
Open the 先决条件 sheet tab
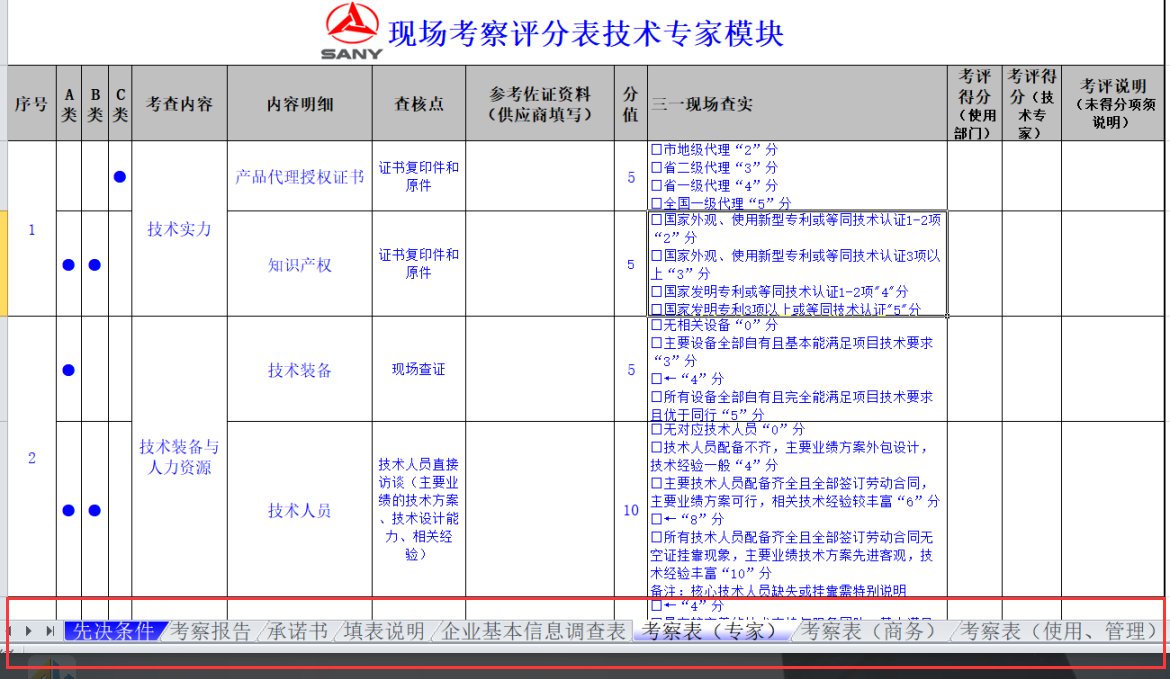[x=113, y=631]
